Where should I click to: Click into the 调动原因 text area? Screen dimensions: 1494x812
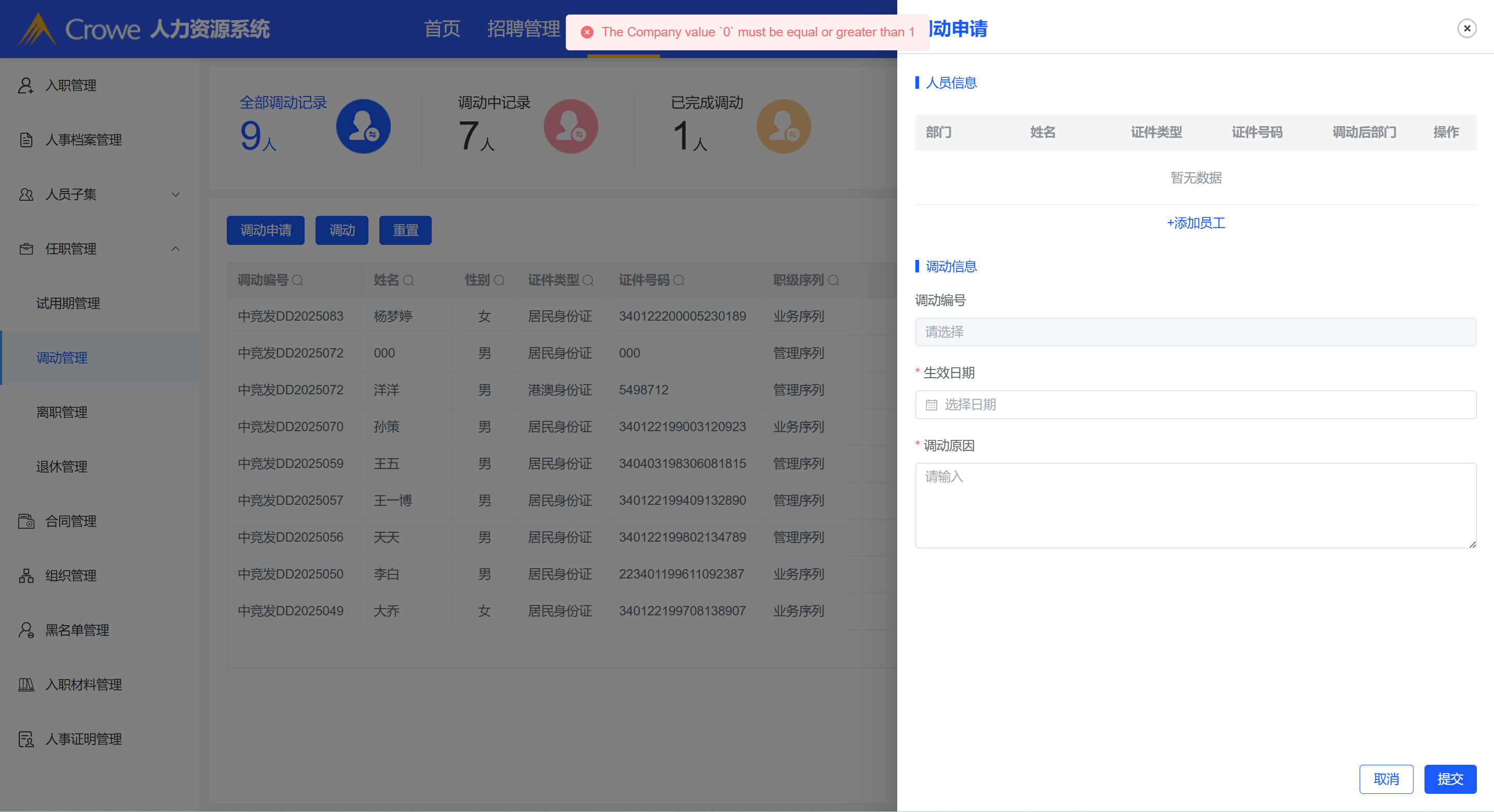coord(1195,505)
